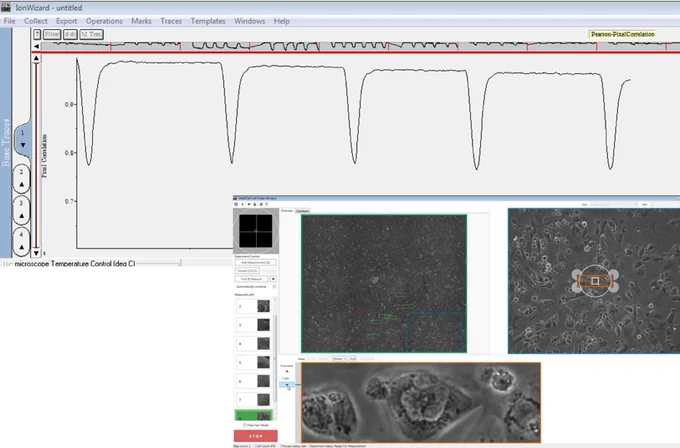The image size is (680, 448).
Task: Collapse base trace 1 with its down arrow
Action: [x=23, y=145]
